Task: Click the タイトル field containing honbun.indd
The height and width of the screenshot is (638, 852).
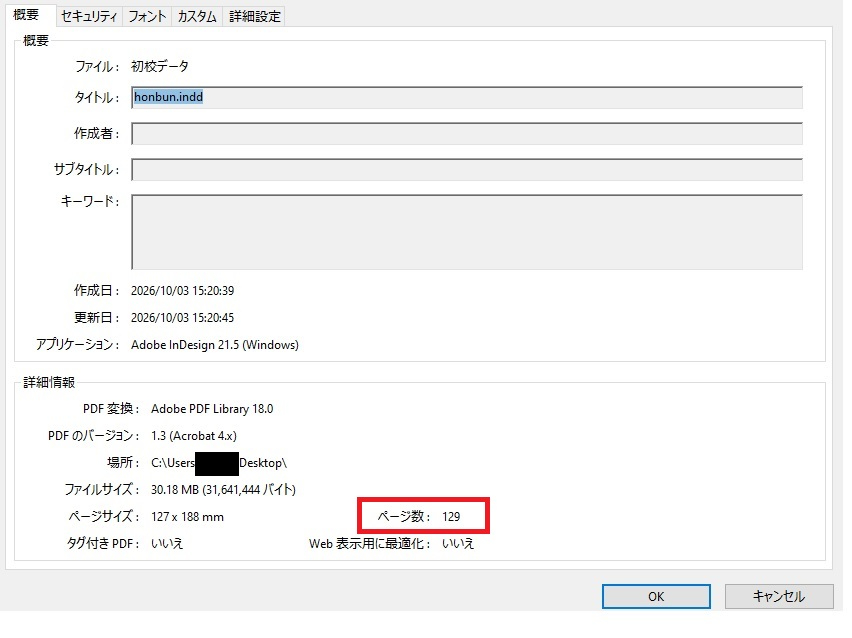Action: click(x=467, y=97)
